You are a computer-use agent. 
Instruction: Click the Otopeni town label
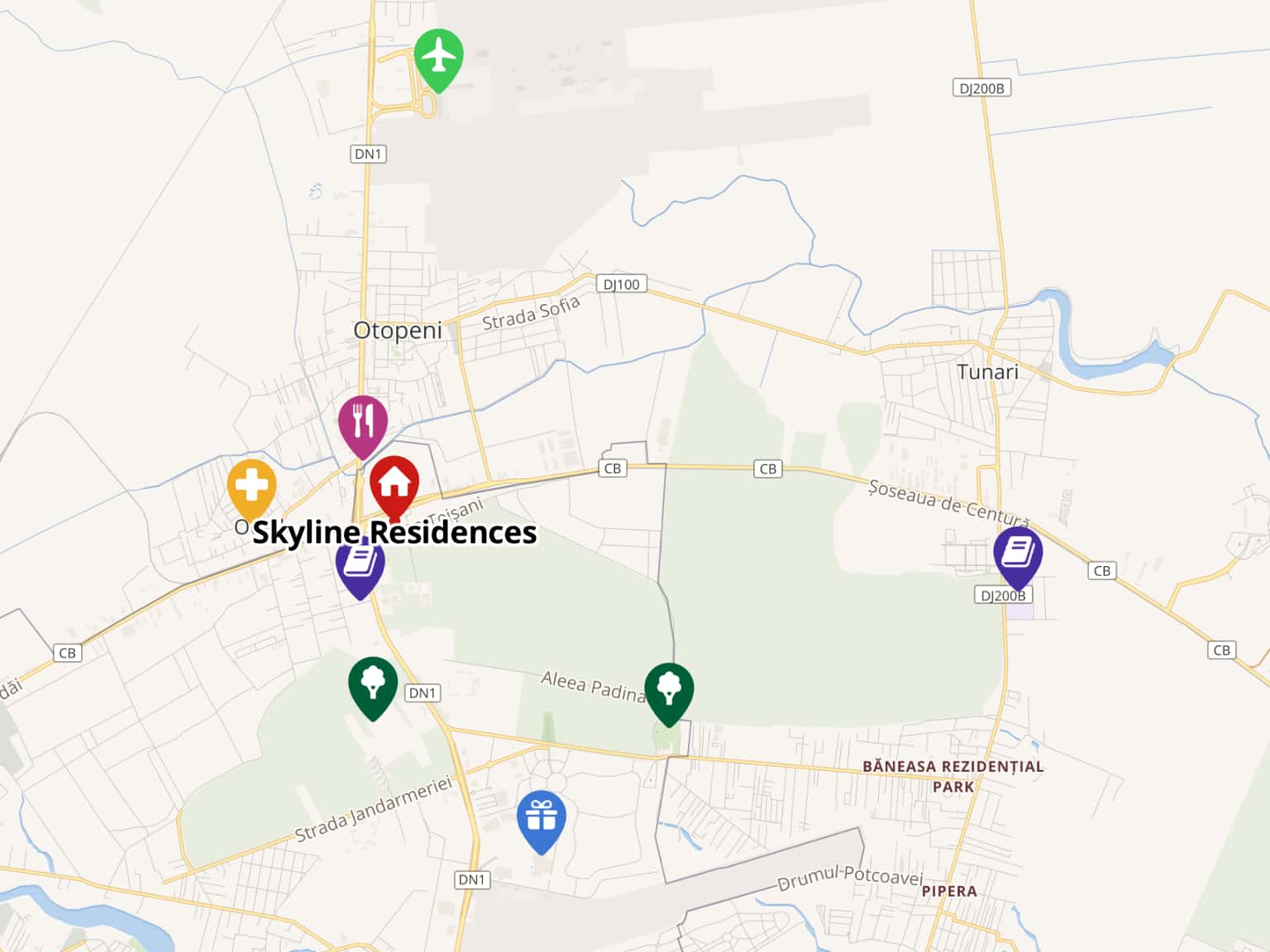398,331
